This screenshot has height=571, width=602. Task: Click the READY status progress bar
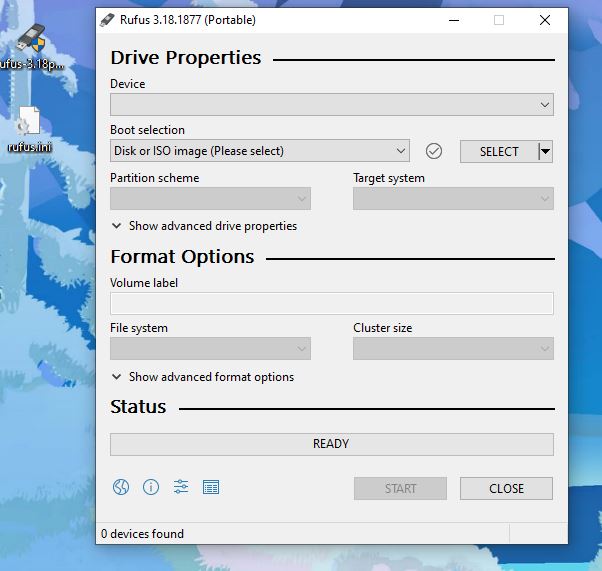tap(332, 444)
